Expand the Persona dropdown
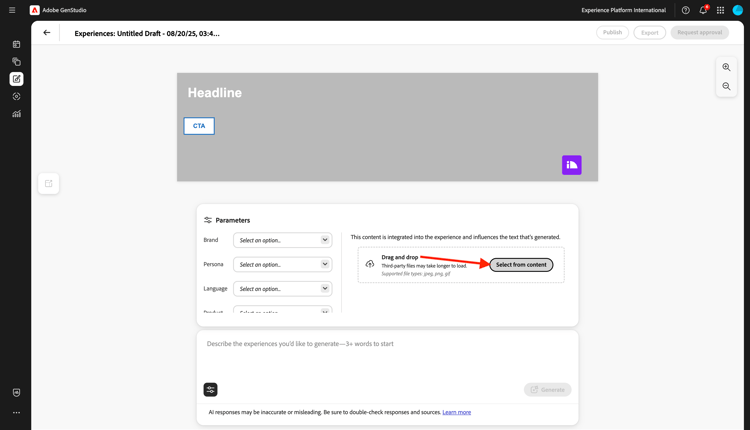 tap(283, 265)
